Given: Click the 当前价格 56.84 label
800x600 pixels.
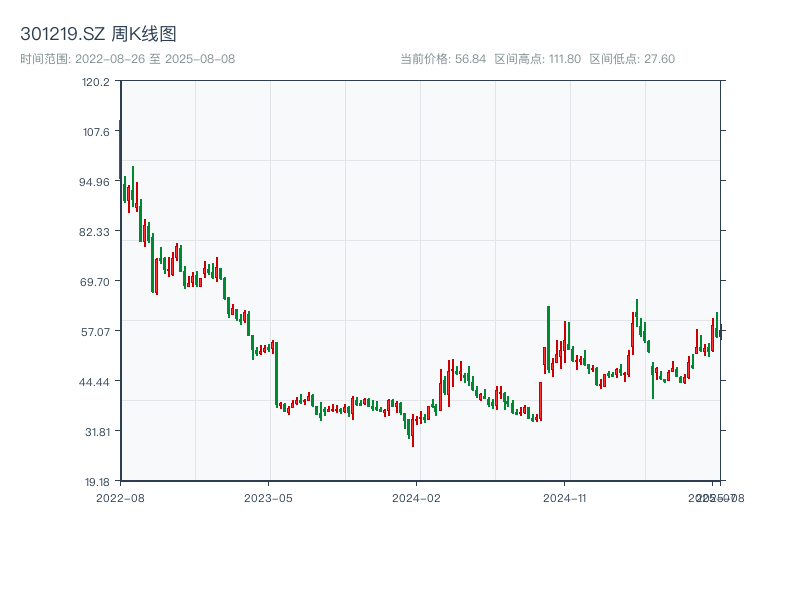Looking at the screenshot, I should (443, 59).
